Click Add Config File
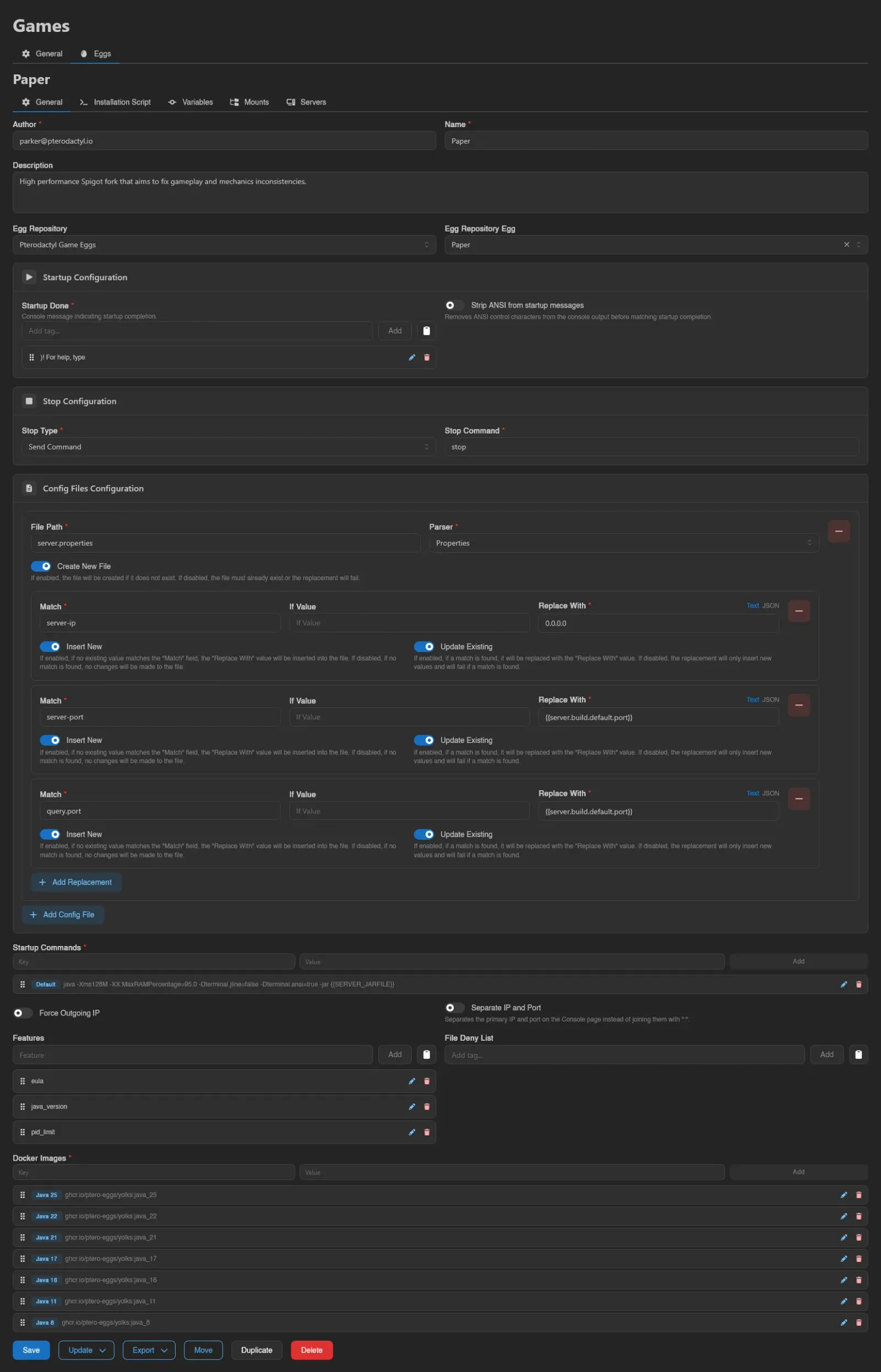 pos(63,915)
